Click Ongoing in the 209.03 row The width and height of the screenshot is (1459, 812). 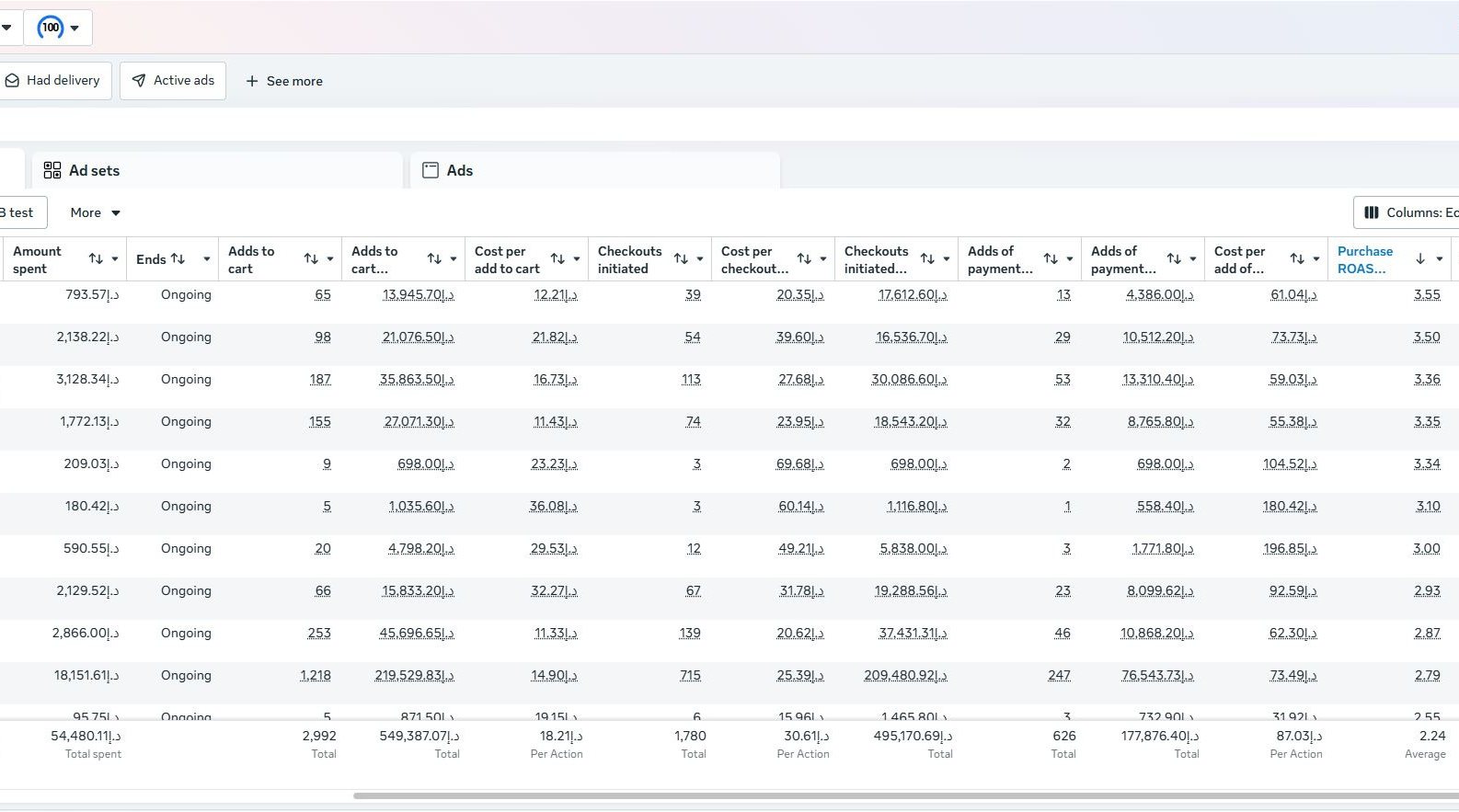tap(186, 463)
